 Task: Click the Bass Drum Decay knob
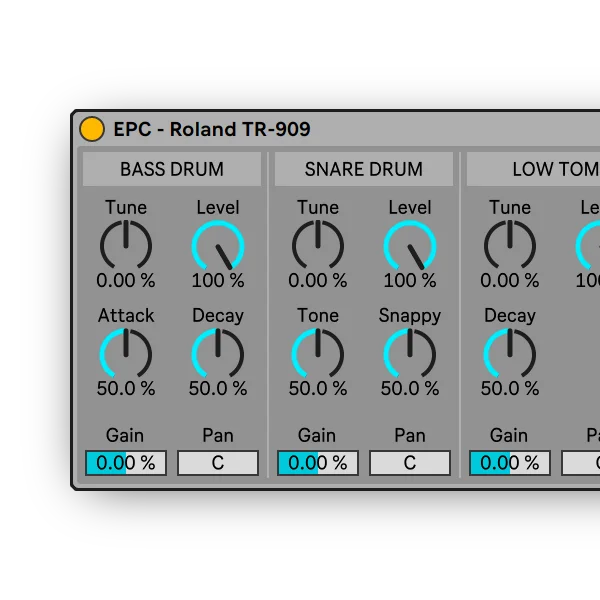(218, 353)
